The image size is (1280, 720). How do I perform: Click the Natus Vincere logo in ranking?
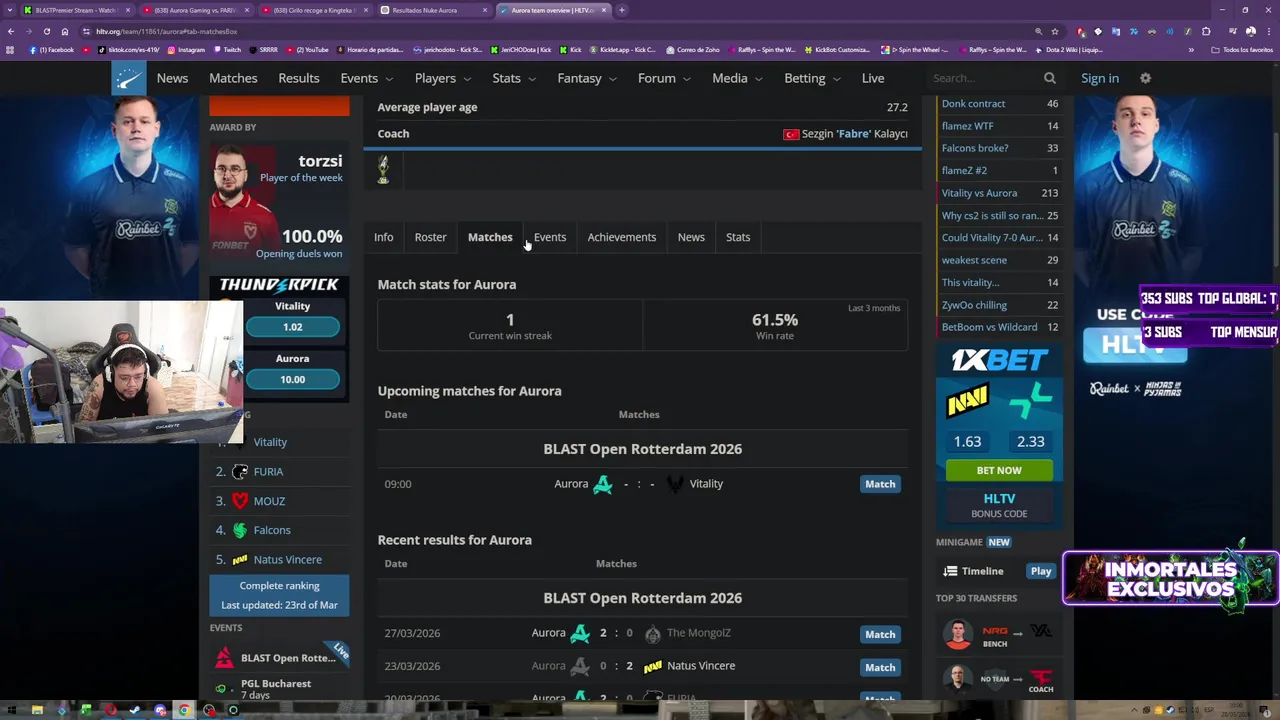point(240,560)
